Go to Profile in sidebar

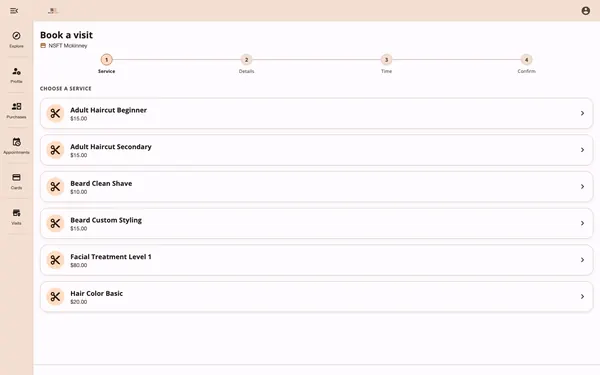click(16, 75)
